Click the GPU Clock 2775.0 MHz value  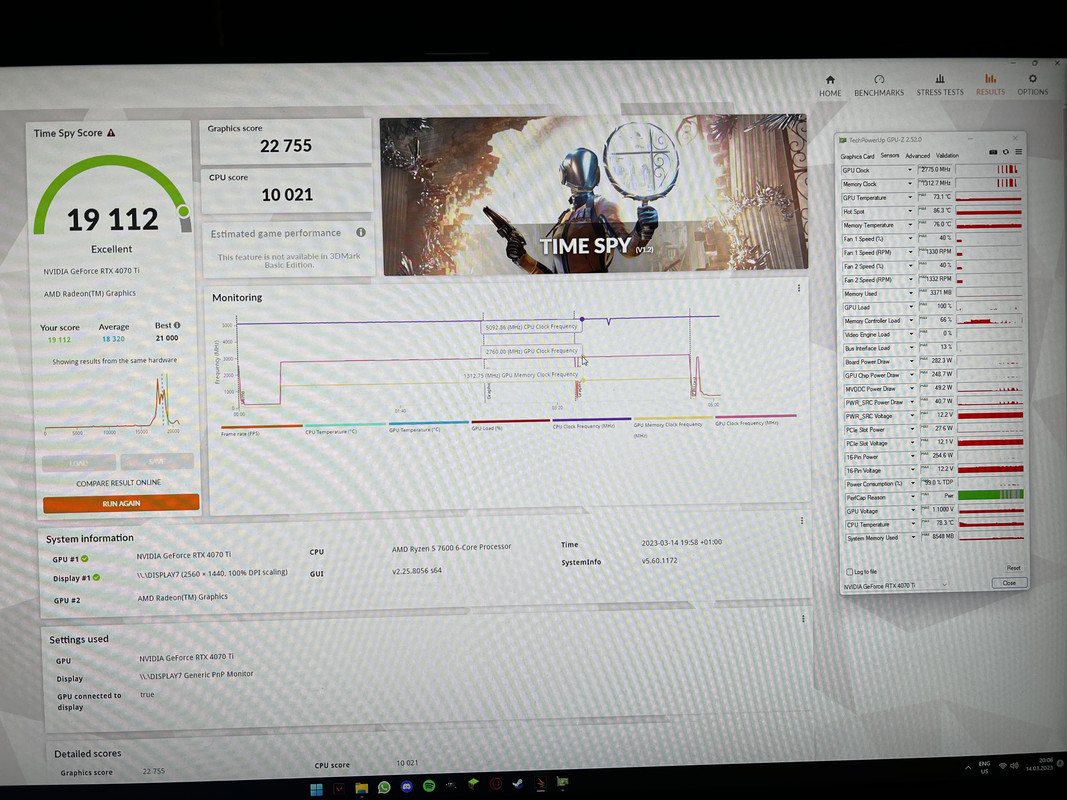(x=936, y=169)
